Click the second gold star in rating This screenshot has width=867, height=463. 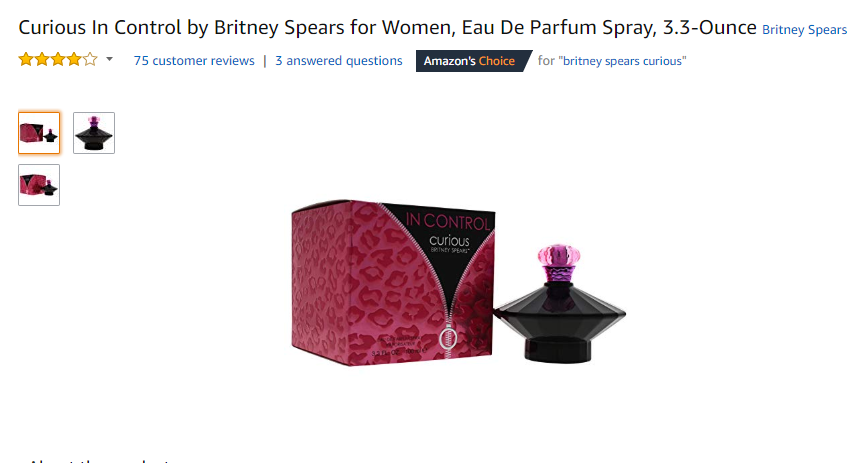tap(42, 59)
